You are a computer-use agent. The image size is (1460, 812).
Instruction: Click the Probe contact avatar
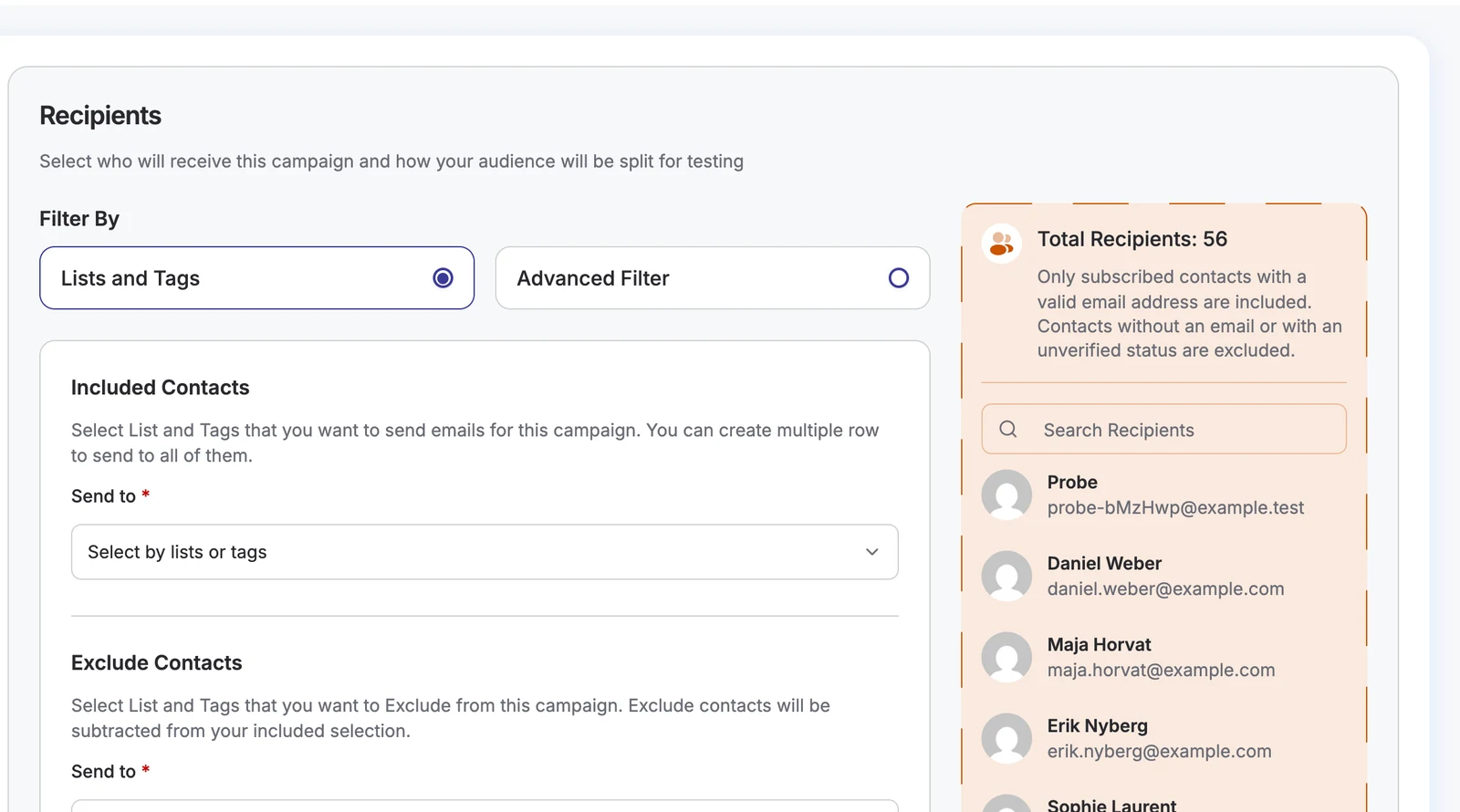click(x=1006, y=494)
